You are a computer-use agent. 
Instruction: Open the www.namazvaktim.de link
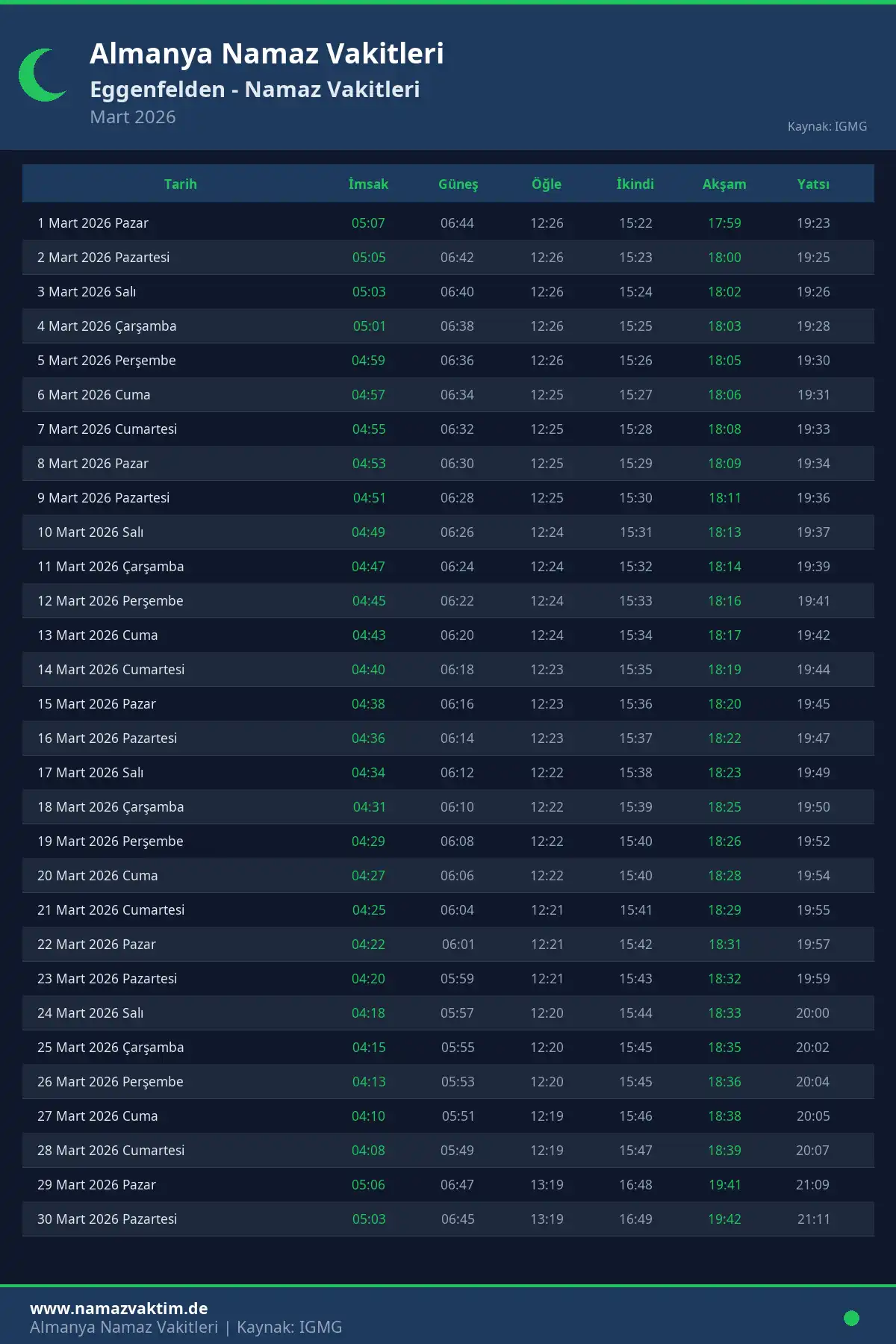pyautogui.click(x=119, y=1308)
